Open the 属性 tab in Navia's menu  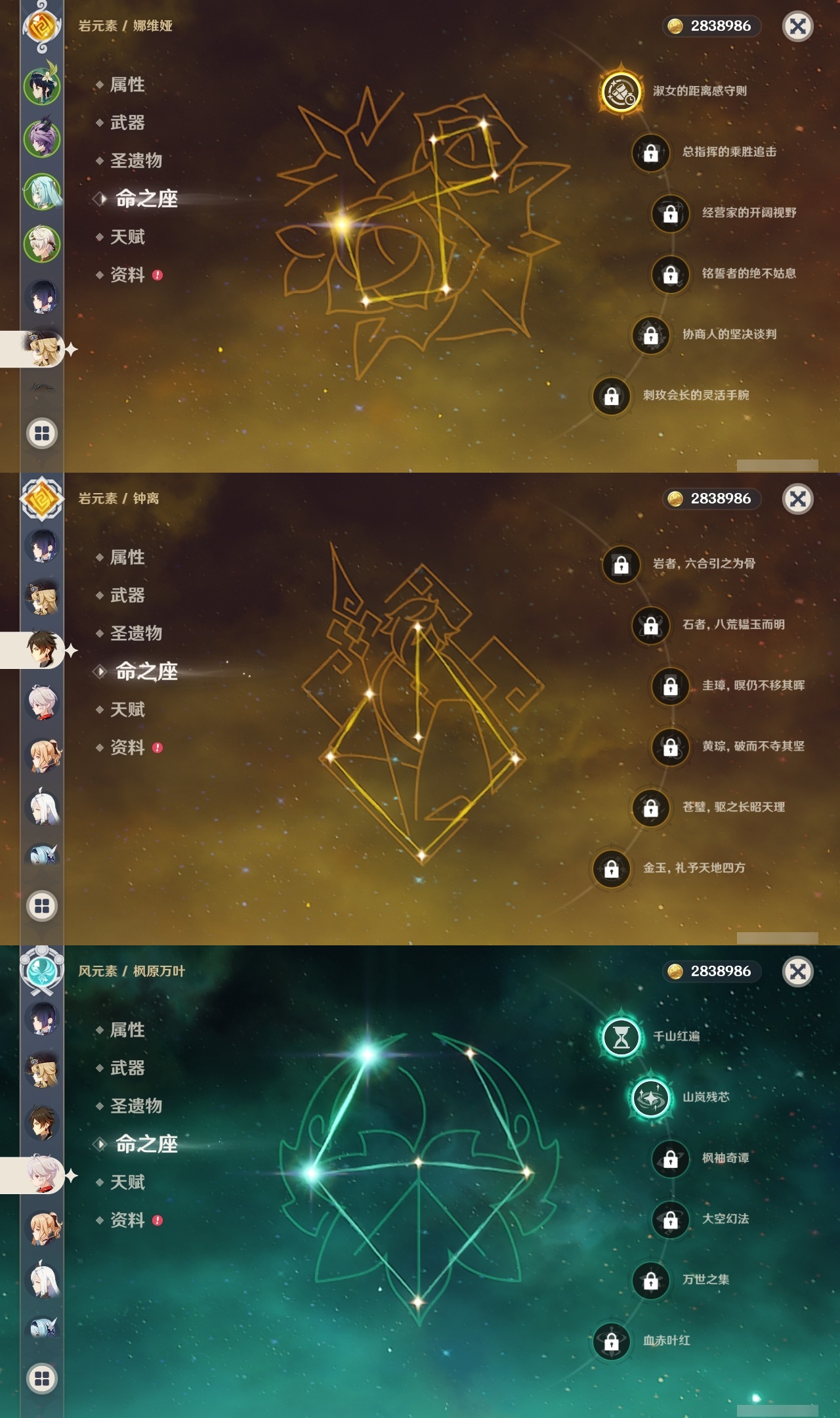click(x=127, y=85)
